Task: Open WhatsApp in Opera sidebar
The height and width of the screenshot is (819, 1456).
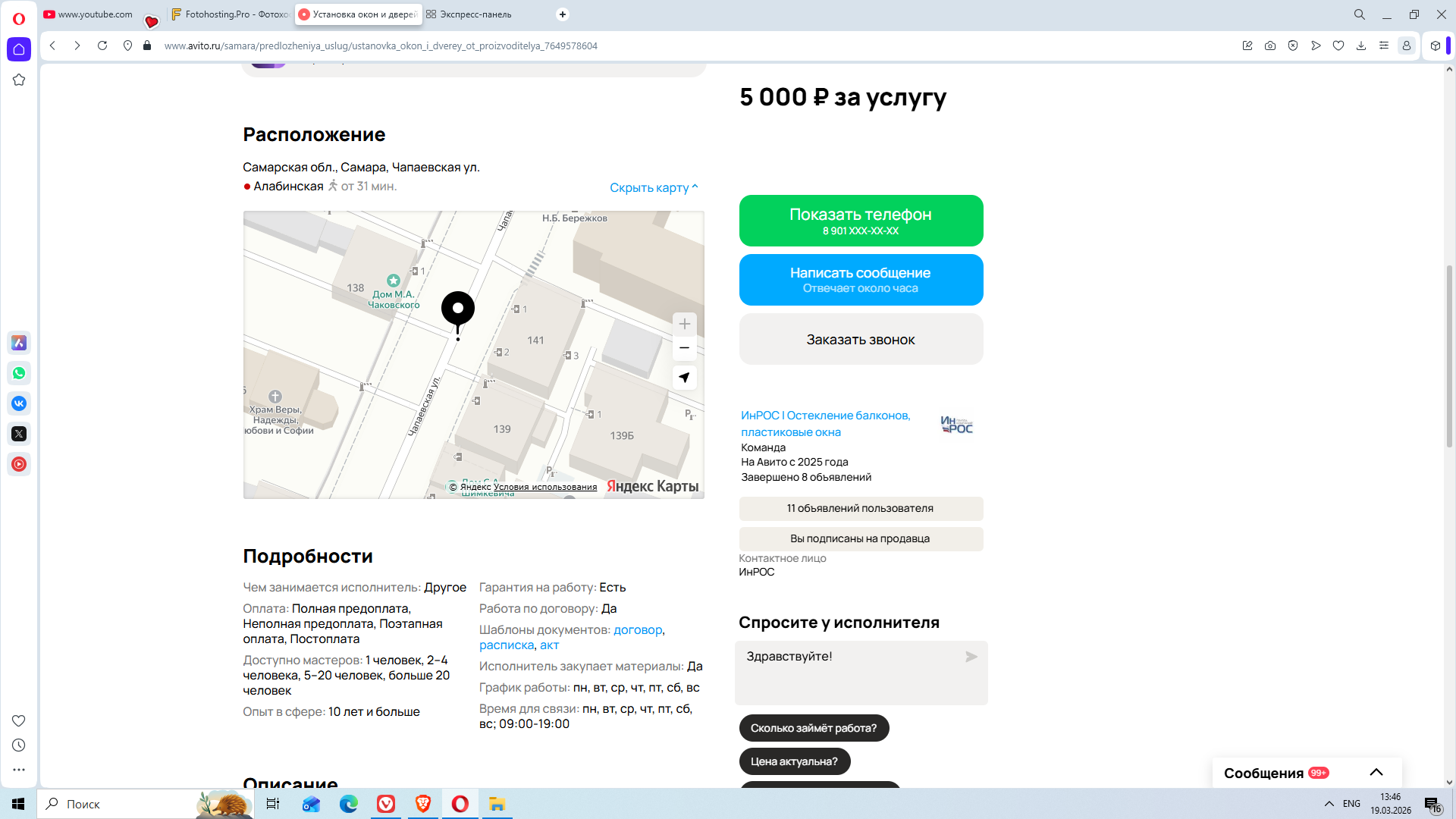Action: point(19,373)
